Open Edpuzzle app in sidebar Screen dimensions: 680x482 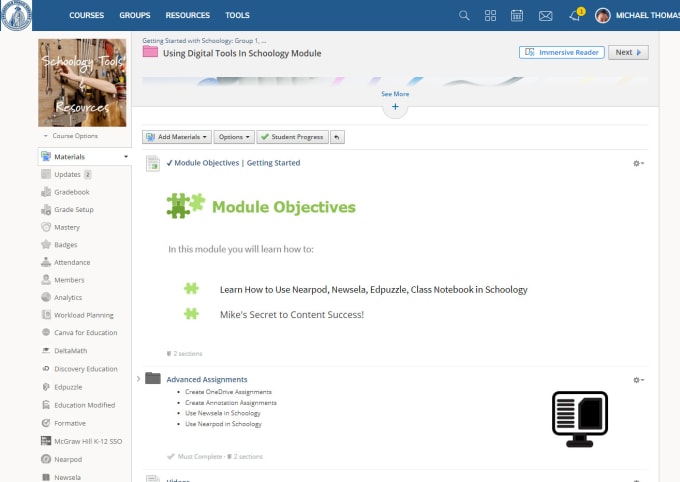68,387
